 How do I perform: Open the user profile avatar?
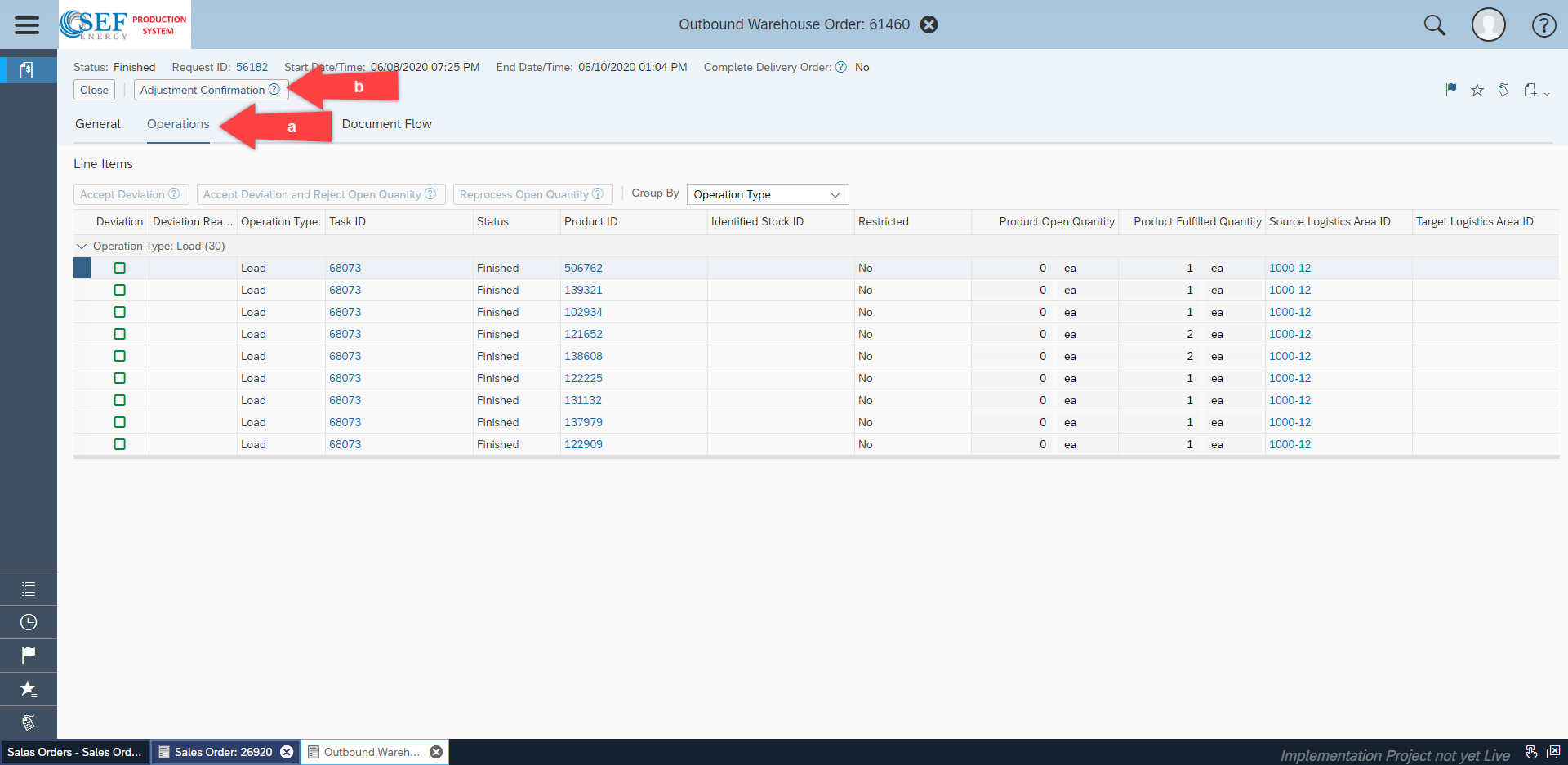click(1488, 24)
